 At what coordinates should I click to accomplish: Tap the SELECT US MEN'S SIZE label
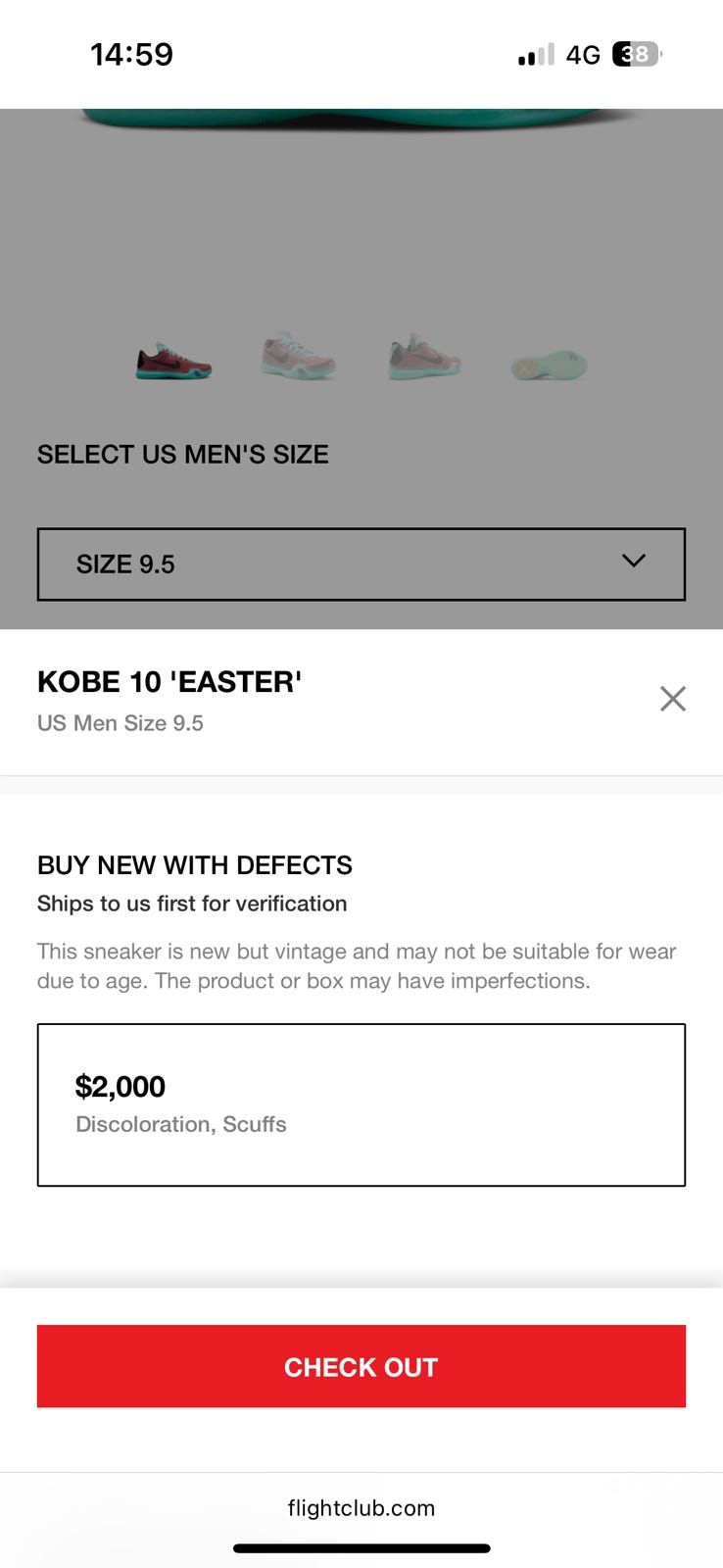click(183, 455)
